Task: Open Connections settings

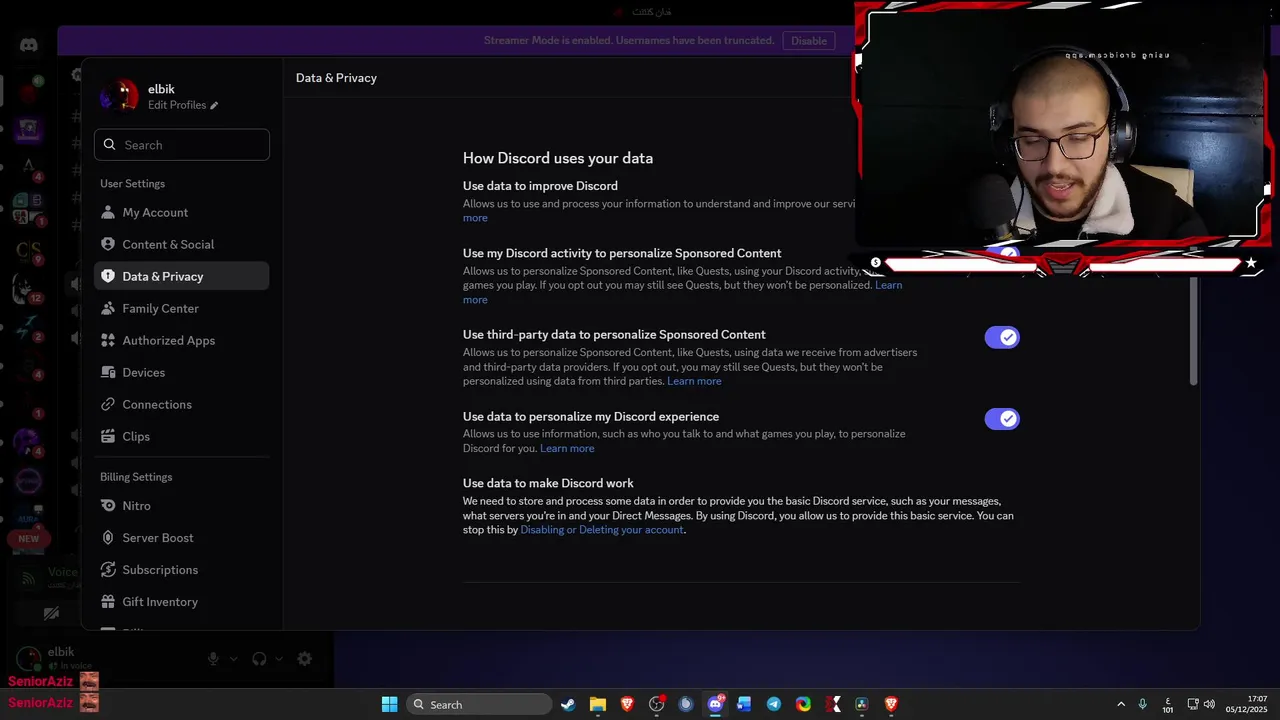Action: coord(181,404)
